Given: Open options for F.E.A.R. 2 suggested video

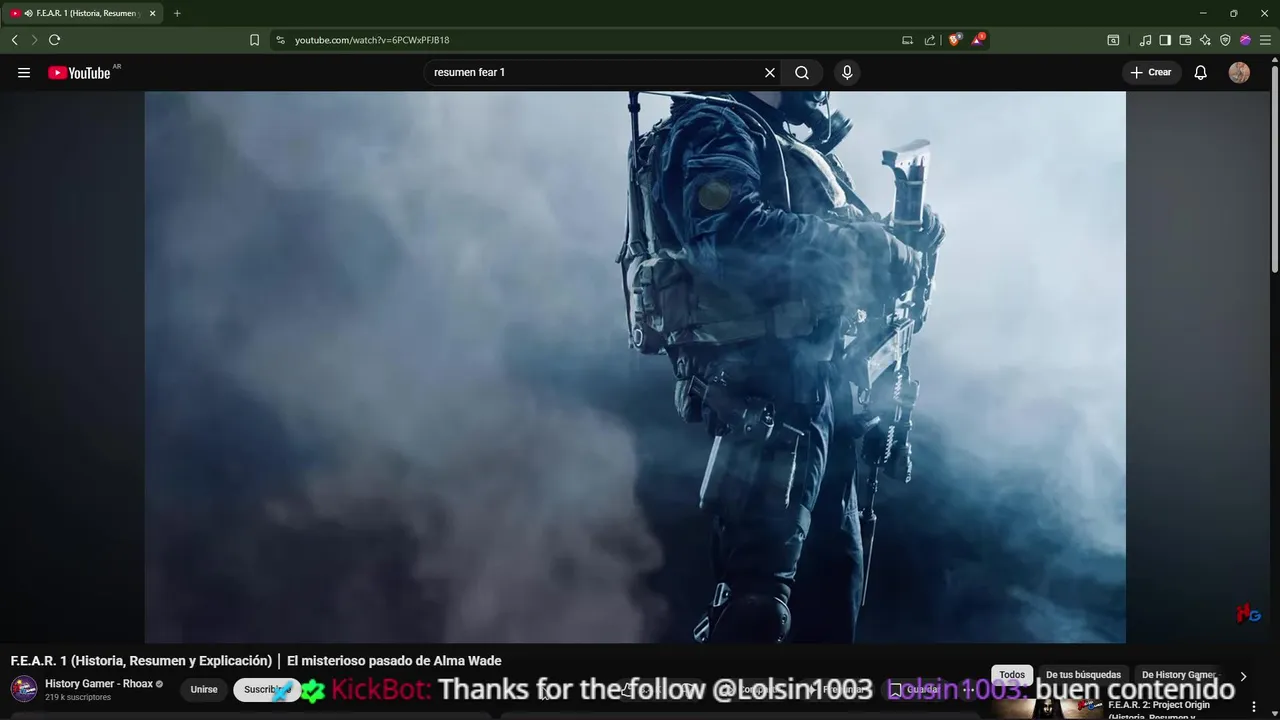Looking at the screenshot, I should [1254, 707].
